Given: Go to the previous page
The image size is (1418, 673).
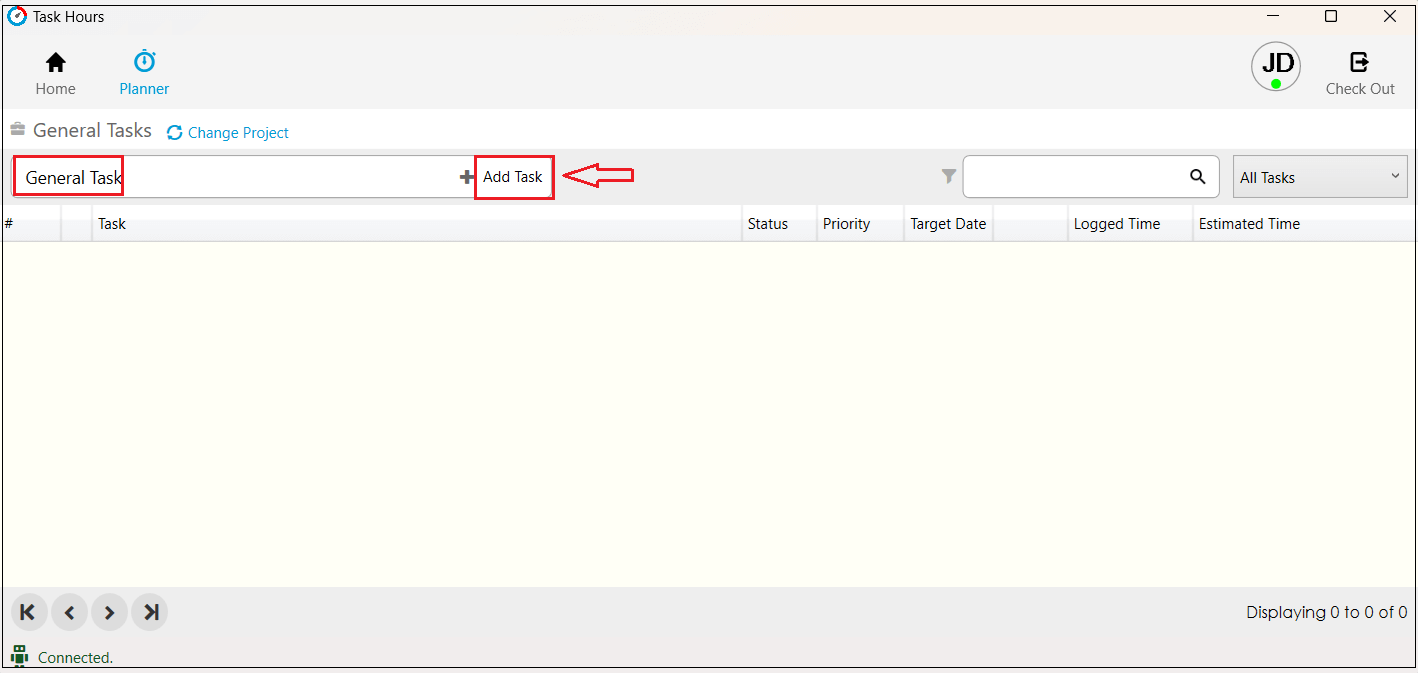Looking at the screenshot, I should tap(69, 612).
